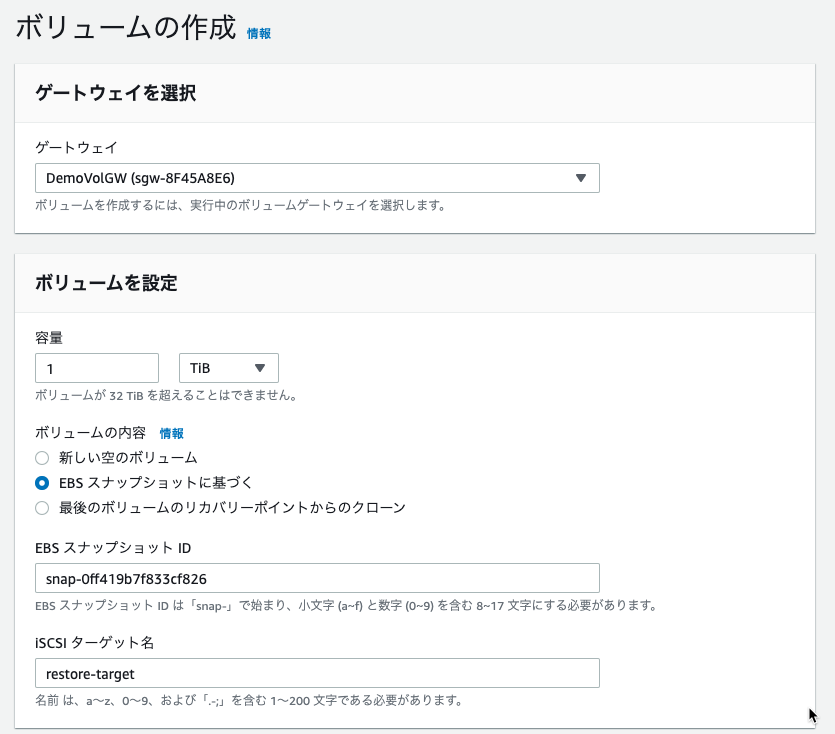Click the 情報 link next to ボリュームの作成
The width and height of the screenshot is (835, 734).
(x=259, y=34)
